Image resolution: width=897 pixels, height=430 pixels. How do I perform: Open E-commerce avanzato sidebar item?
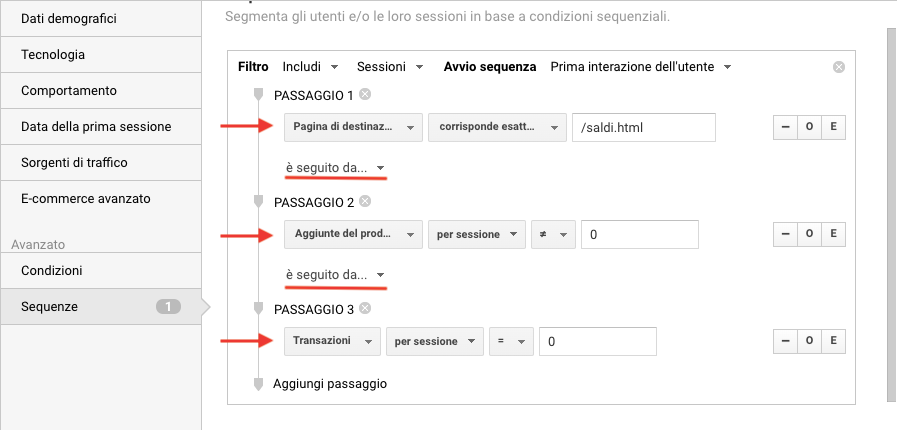pyautogui.click(x=100, y=198)
